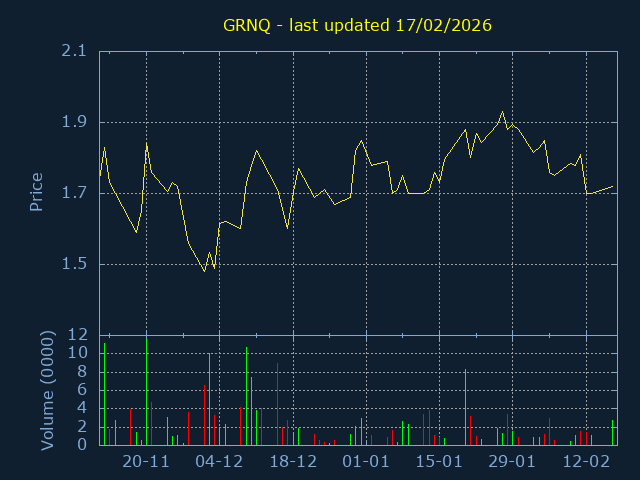640x480 pixels.
Task: Click the lowest price dip before 04-12
Action: pos(204,271)
